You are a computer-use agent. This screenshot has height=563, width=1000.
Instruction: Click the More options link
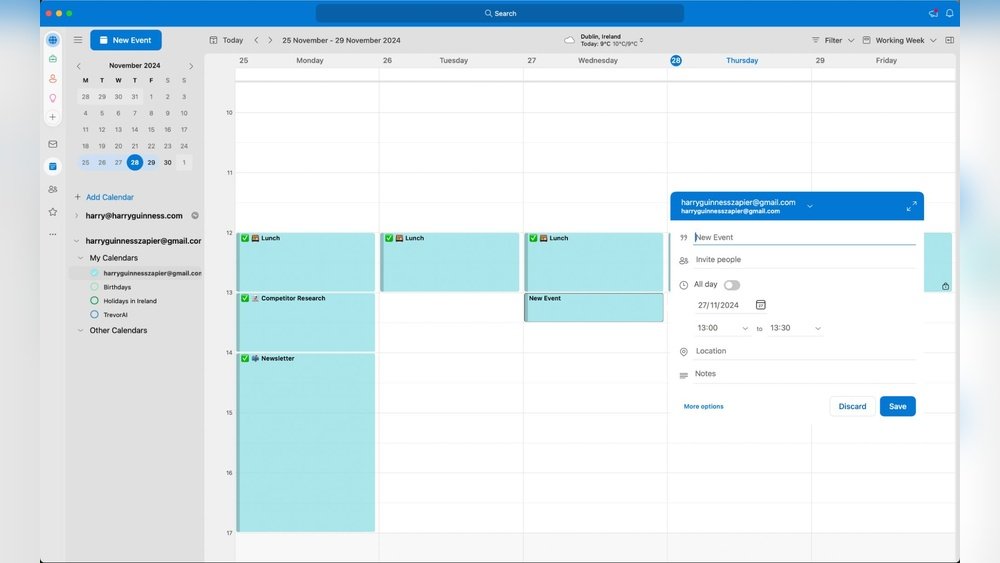[x=703, y=407]
